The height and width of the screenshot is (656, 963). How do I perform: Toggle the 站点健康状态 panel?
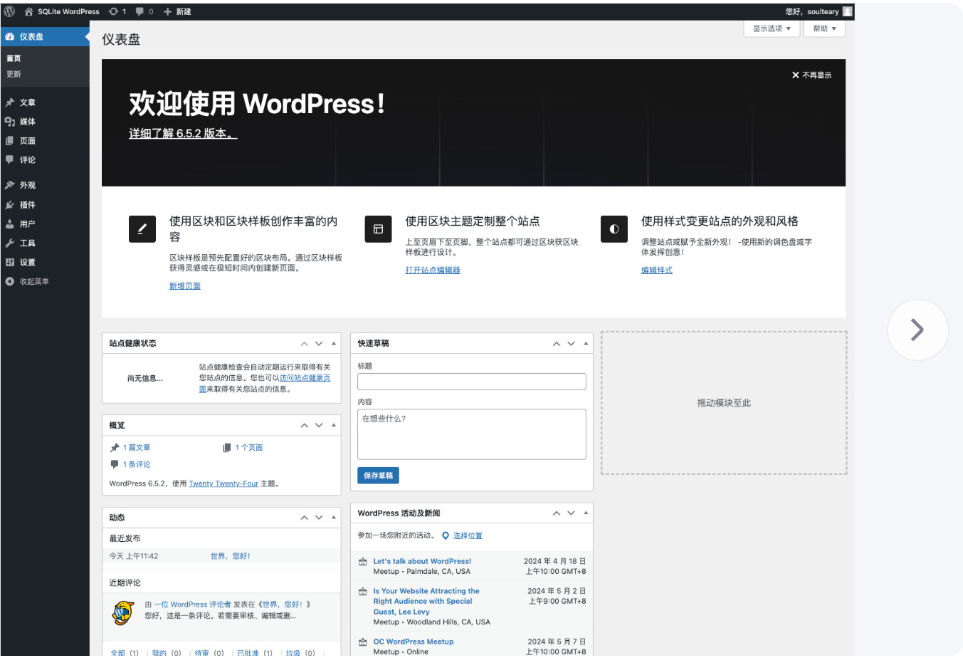tap(333, 344)
